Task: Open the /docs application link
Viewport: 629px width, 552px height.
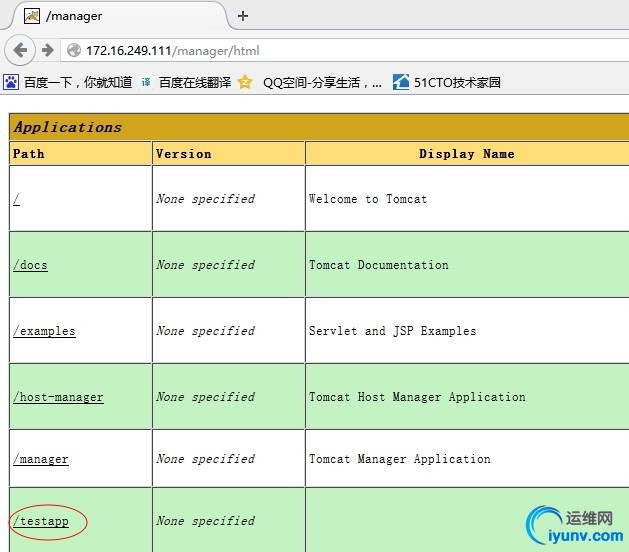Action: 30,265
